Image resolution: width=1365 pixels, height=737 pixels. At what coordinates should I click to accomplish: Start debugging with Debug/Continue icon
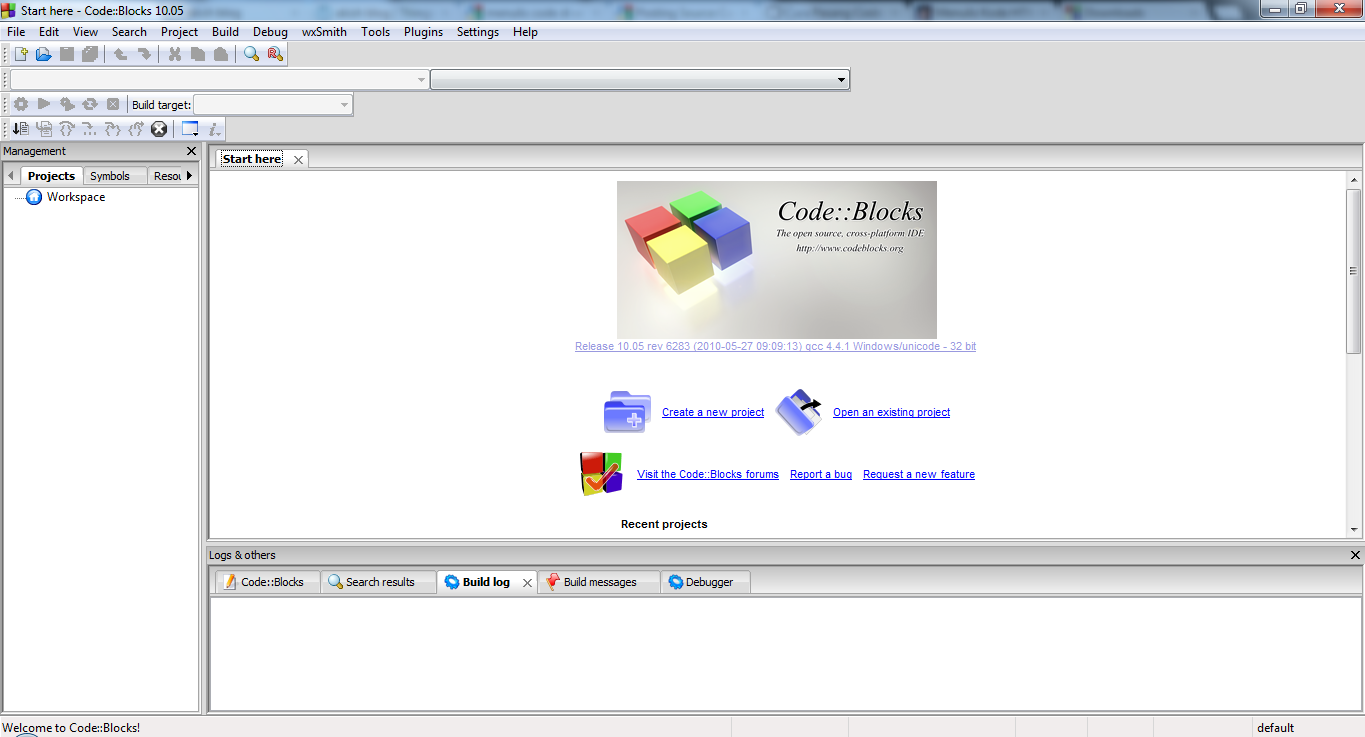pos(21,129)
